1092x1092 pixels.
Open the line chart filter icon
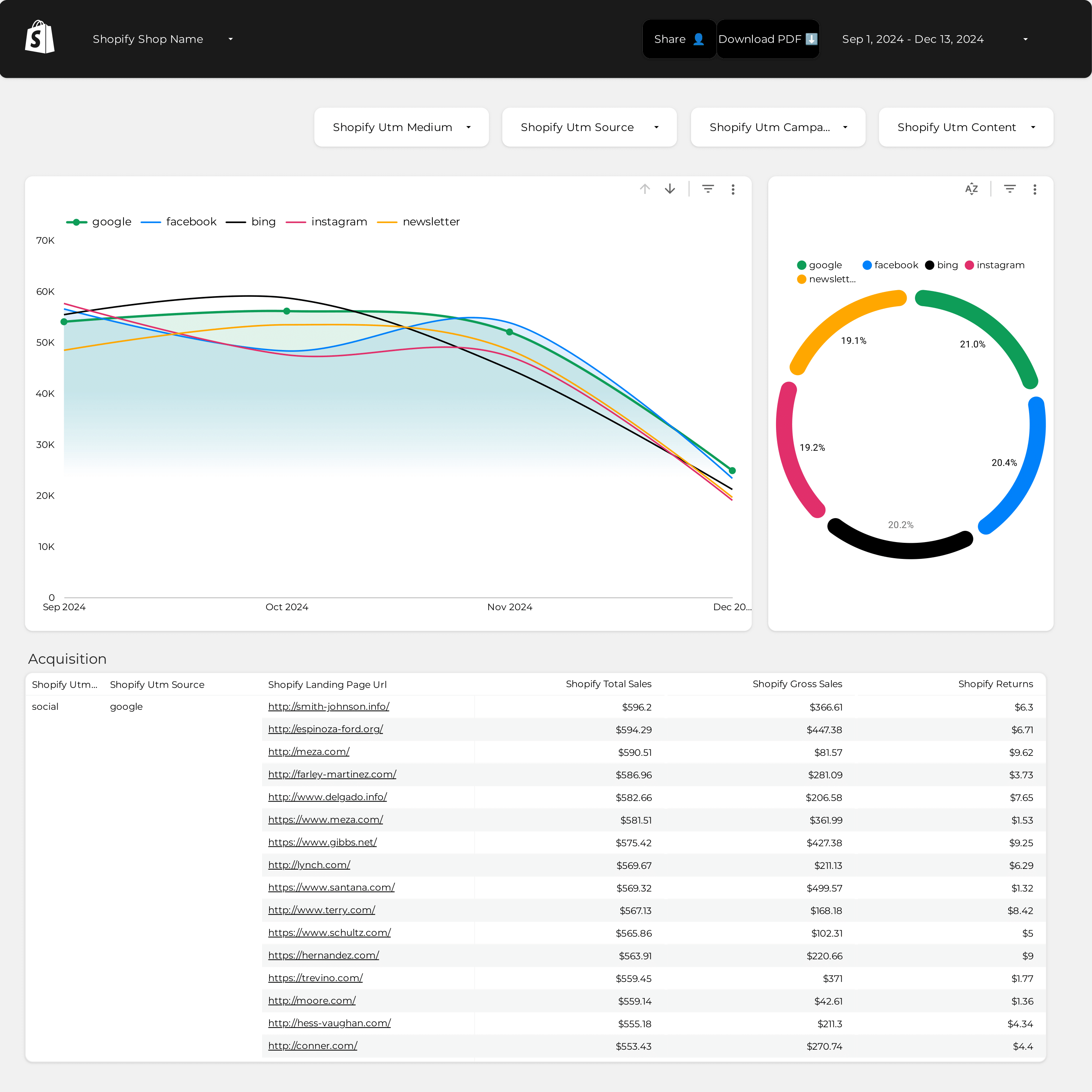708,189
